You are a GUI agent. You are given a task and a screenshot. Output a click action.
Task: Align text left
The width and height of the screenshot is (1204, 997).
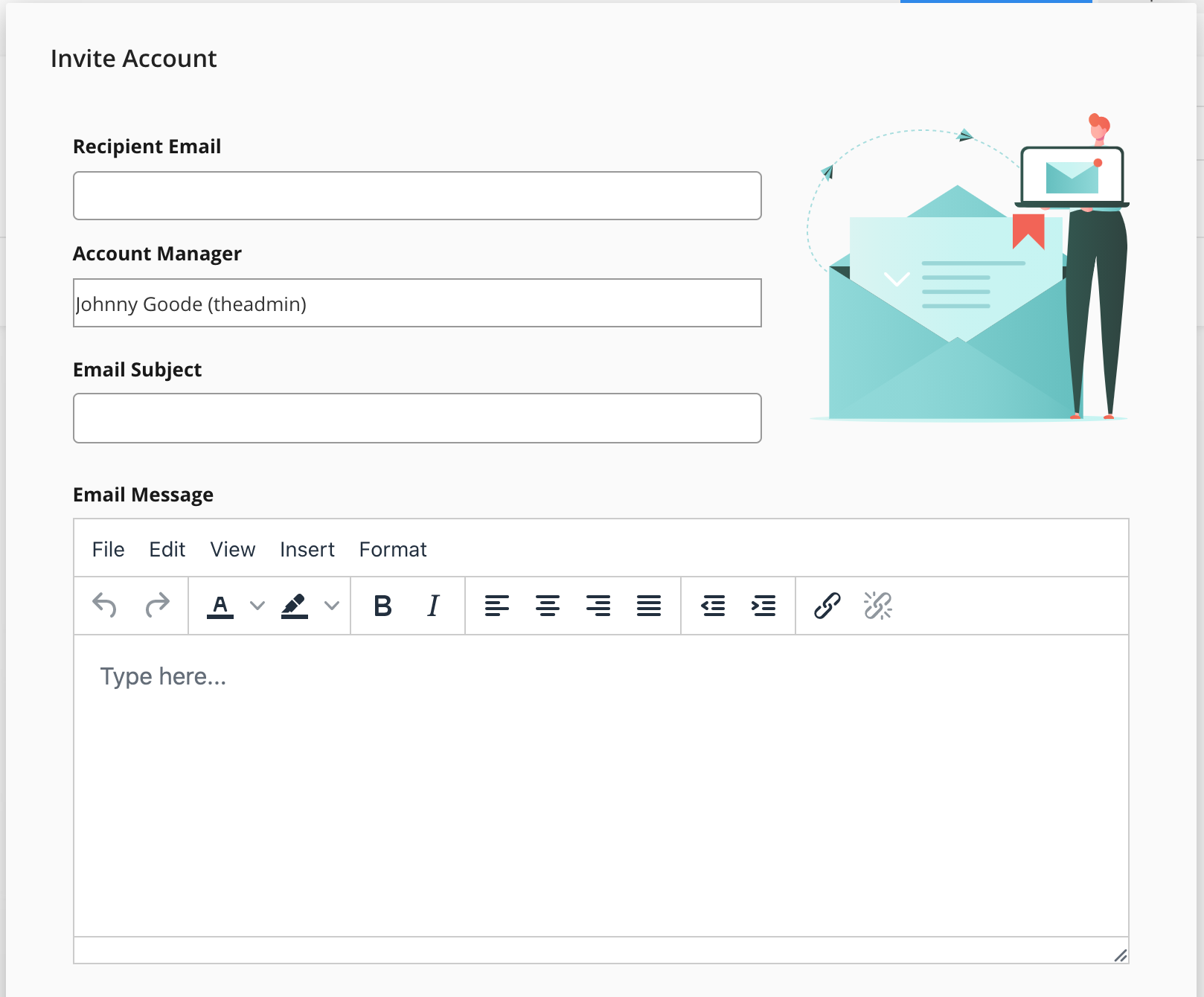[x=497, y=606]
